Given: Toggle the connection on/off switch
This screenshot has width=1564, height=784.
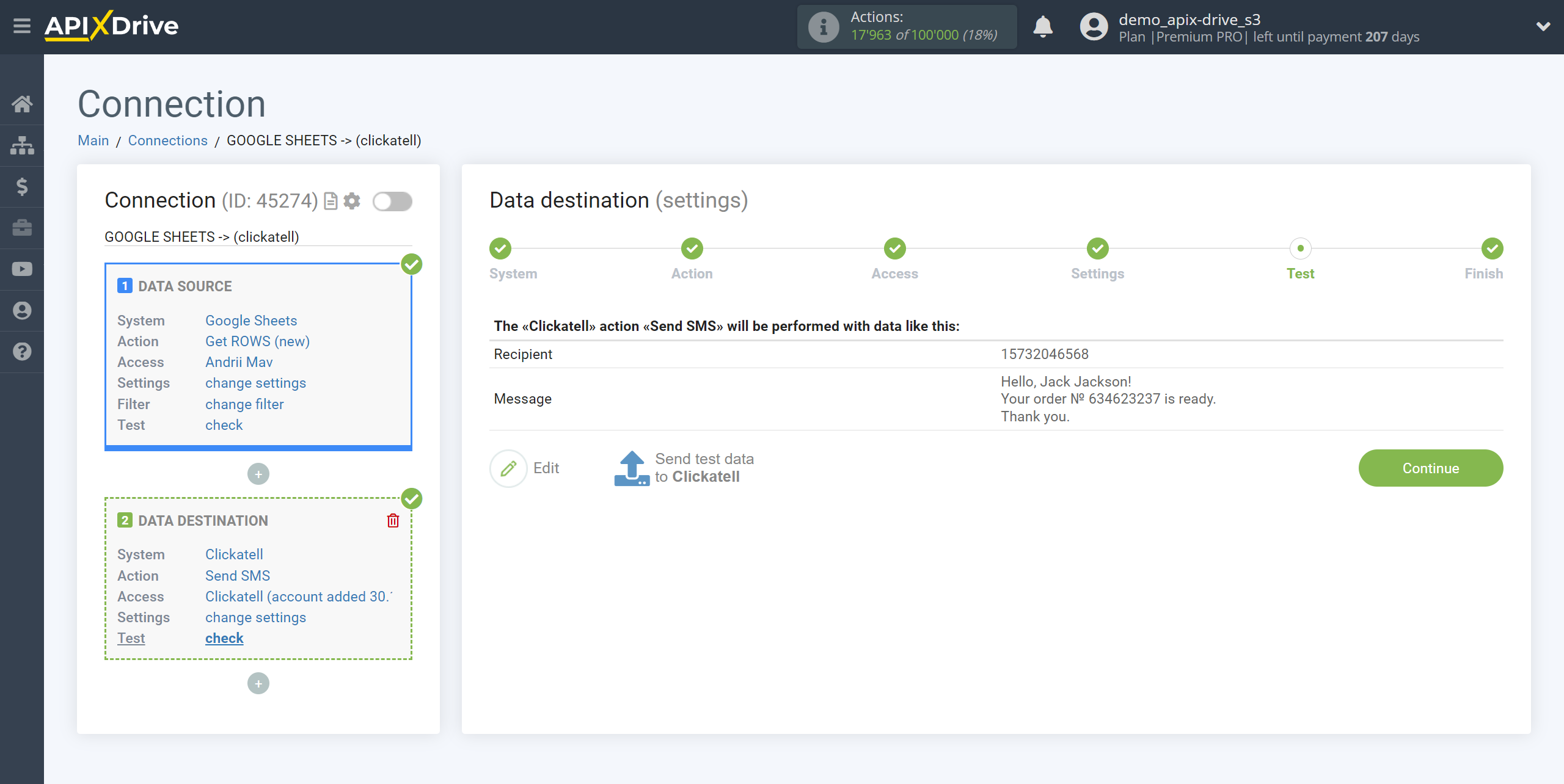Looking at the screenshot, I should click(x=392, y=201).
